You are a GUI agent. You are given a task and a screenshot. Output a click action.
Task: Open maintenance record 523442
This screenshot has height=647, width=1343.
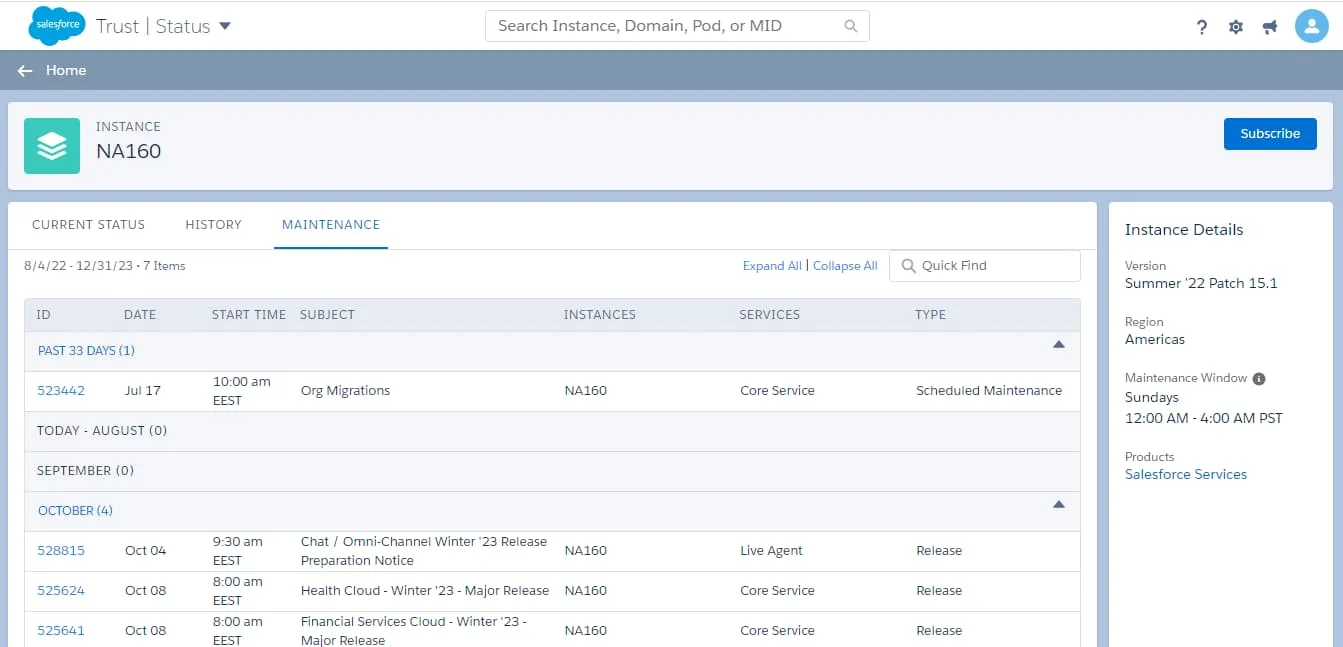tap(61, 391)
